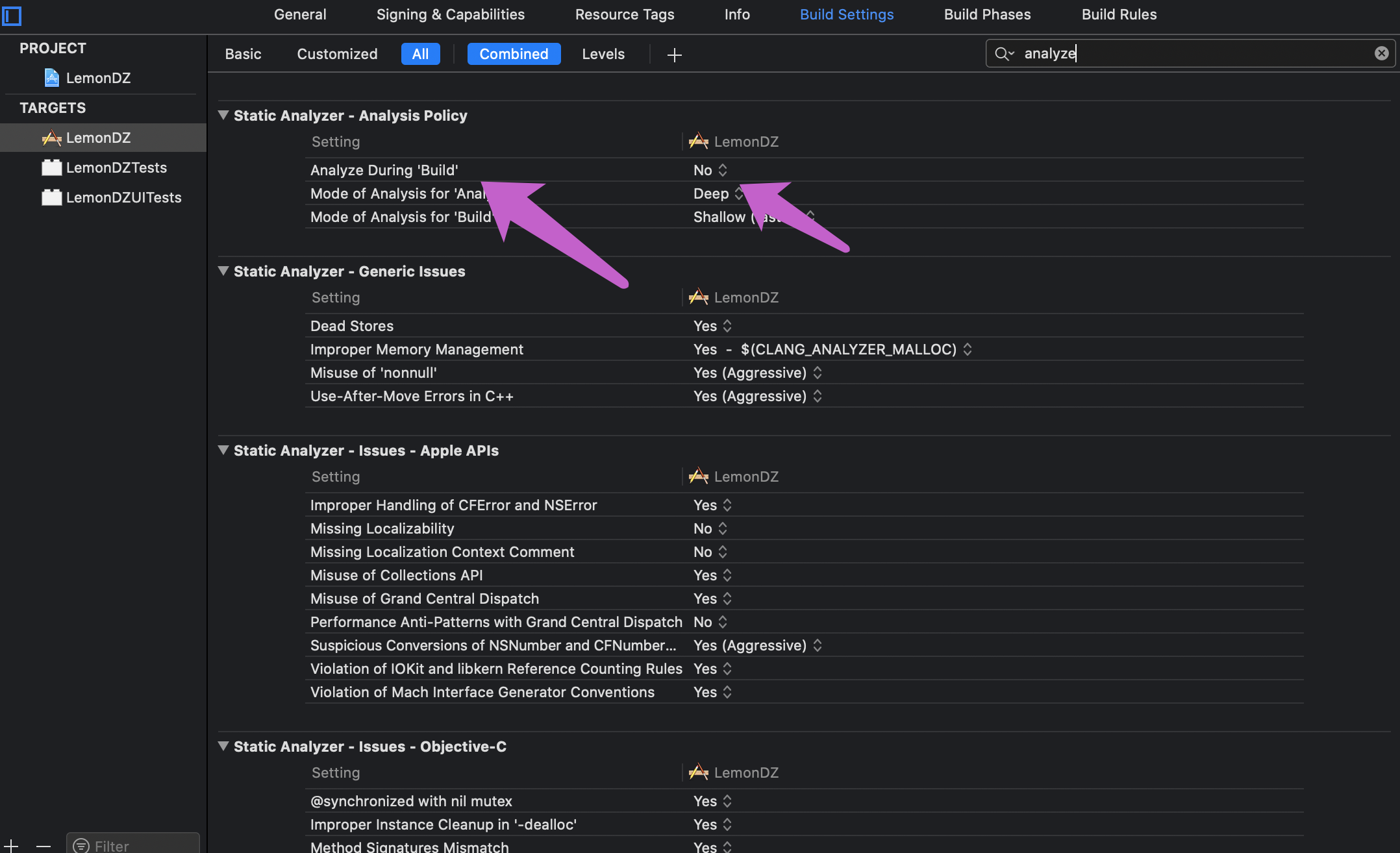Add a new target with plus
Viewport: 1400px width, 853px height.
tap(11, 845)
